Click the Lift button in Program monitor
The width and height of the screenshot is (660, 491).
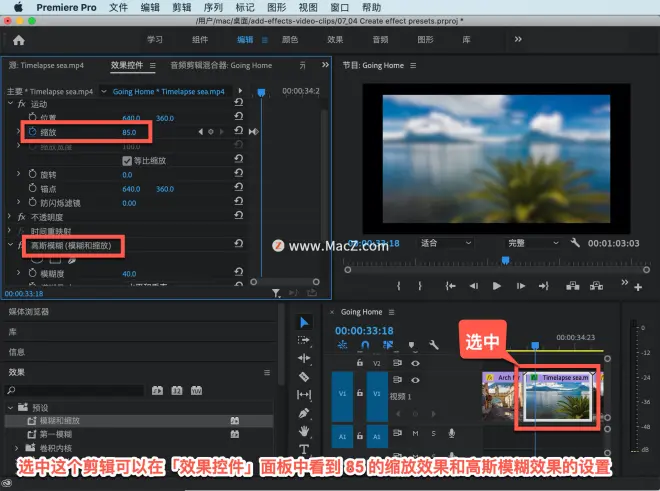[x=572, y=286]
